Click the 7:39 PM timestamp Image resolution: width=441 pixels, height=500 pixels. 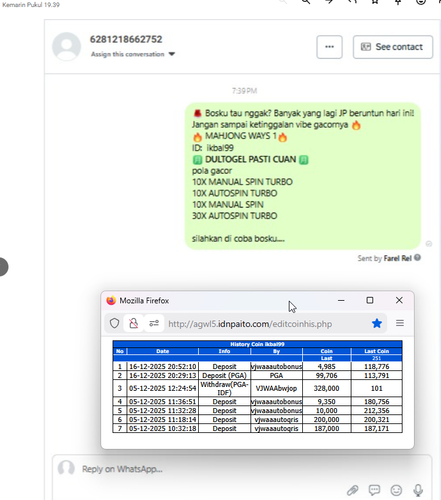point(244,91)
